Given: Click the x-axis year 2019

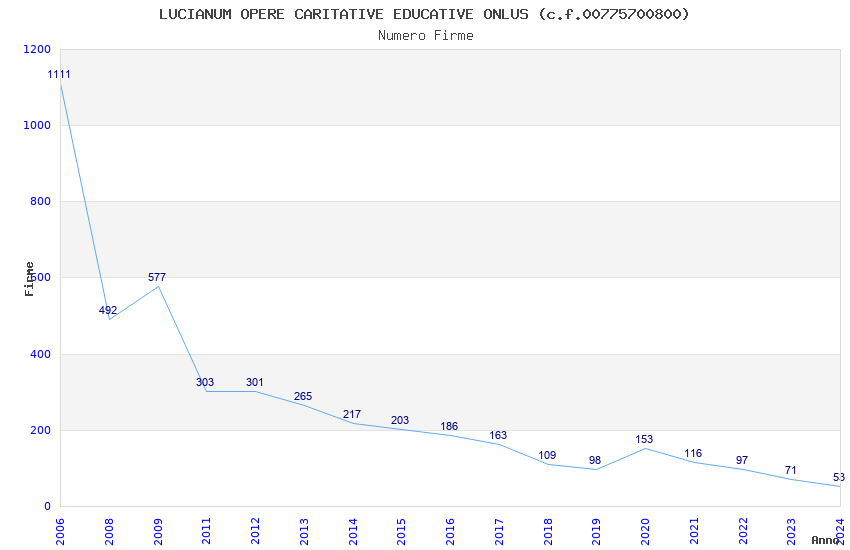Looking at the screenshot, I should [596, 531].
